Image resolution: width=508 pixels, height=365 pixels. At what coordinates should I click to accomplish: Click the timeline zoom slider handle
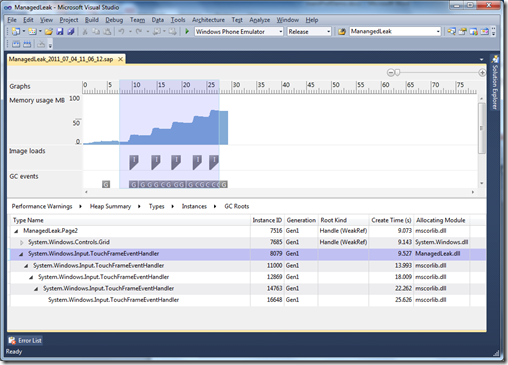[x=397, y=72]
